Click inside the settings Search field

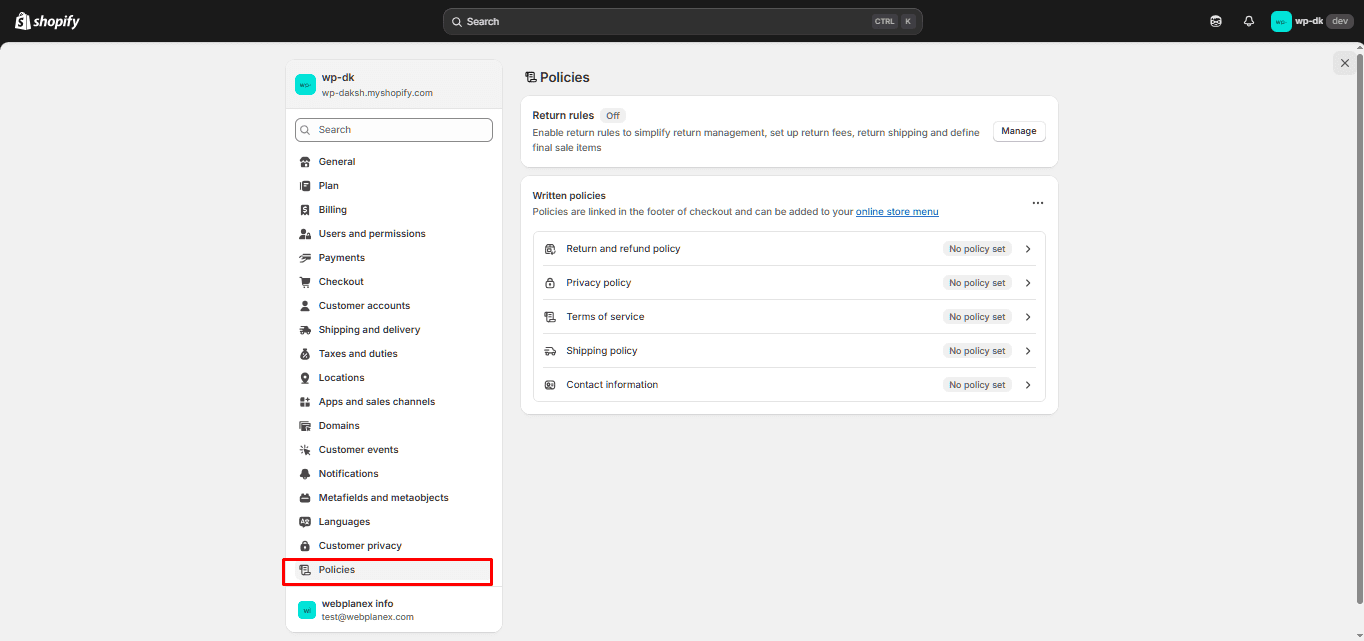pos(393,129)
